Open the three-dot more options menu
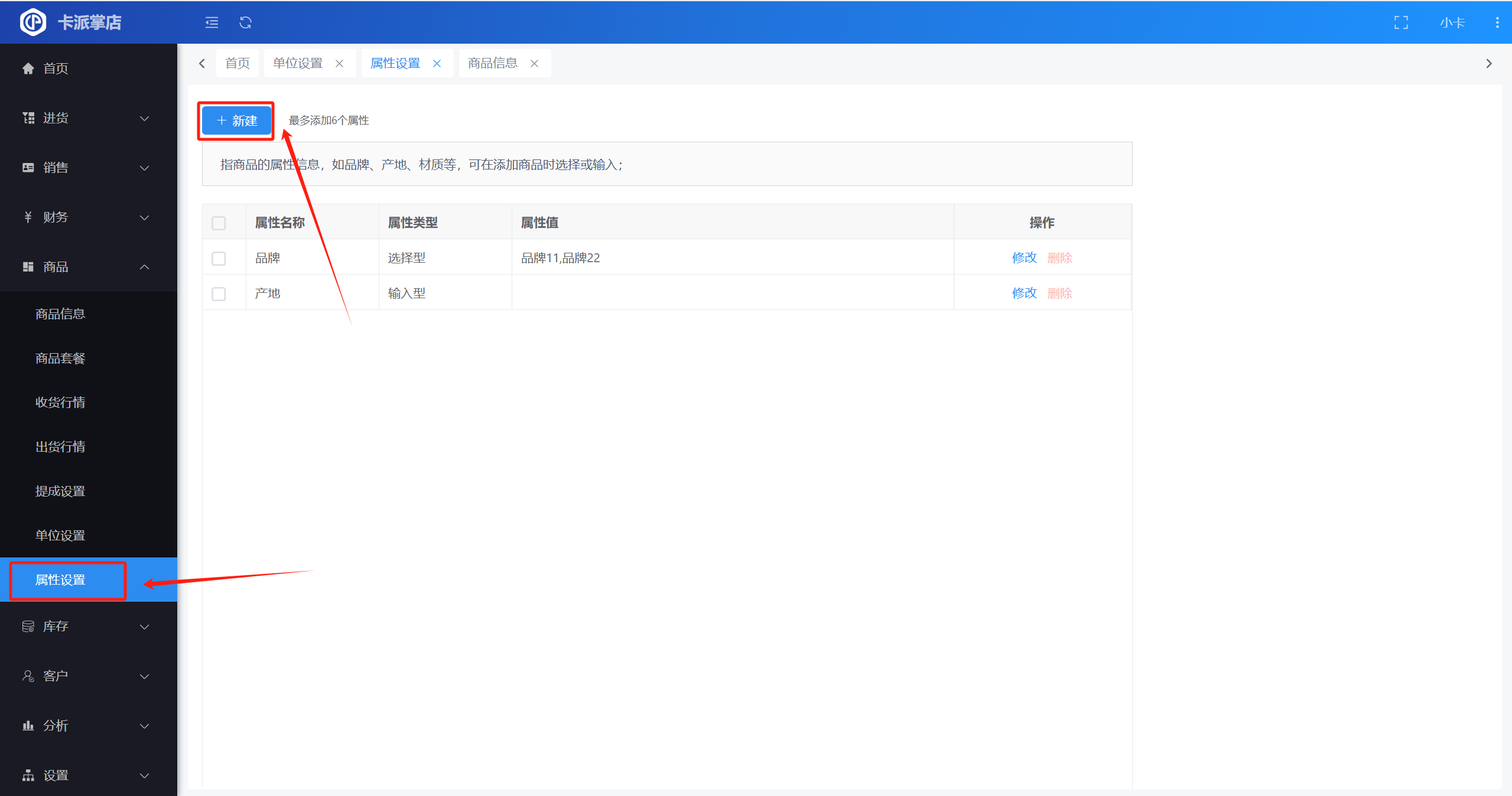Viewport: 1512px width, 796px height. coord(1497,22)
